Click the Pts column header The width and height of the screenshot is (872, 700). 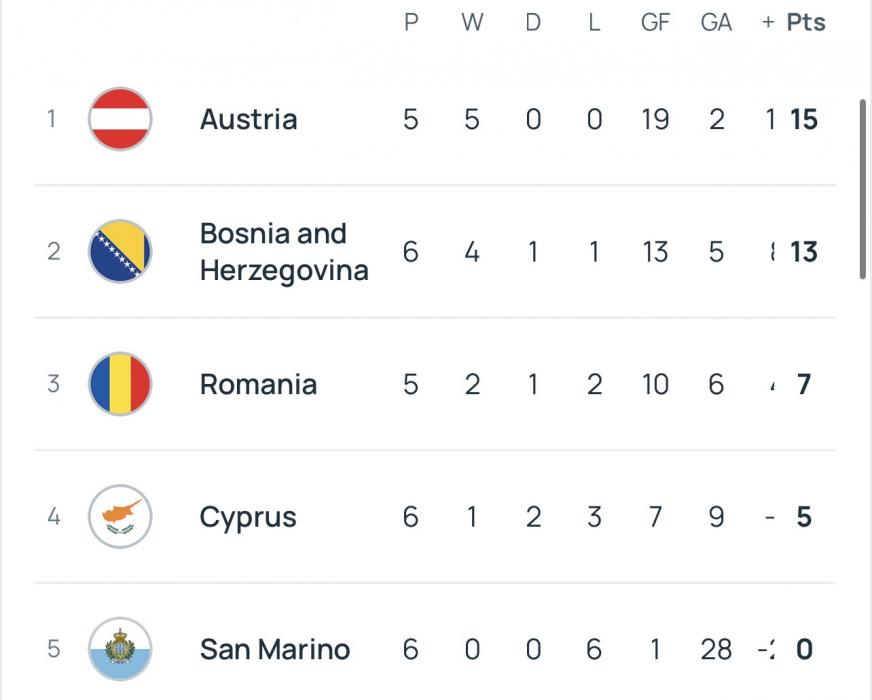pyautogui.click(x=805, y=22)
